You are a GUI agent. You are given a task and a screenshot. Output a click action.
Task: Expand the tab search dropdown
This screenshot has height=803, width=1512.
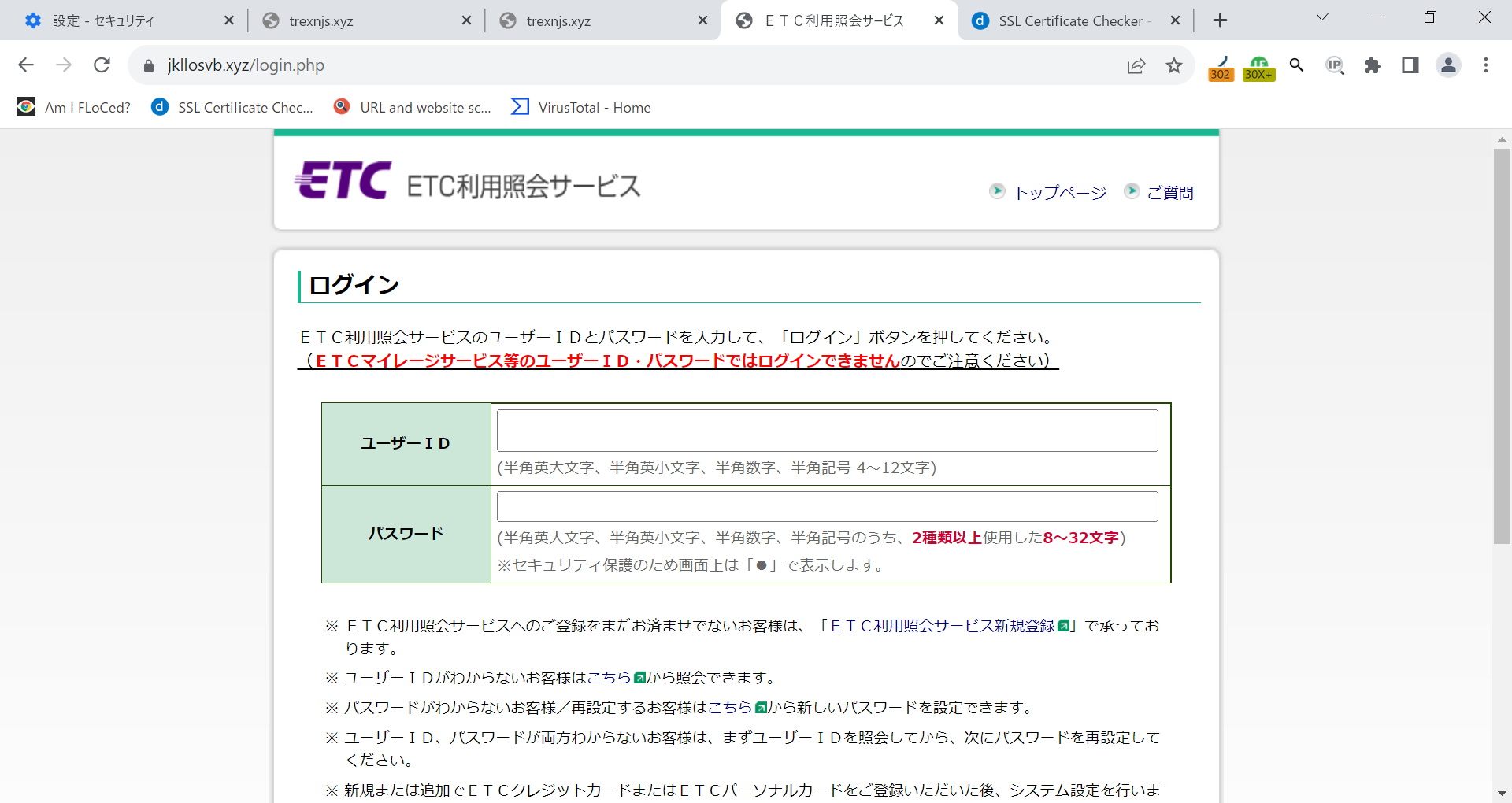tap(1322, 17)
